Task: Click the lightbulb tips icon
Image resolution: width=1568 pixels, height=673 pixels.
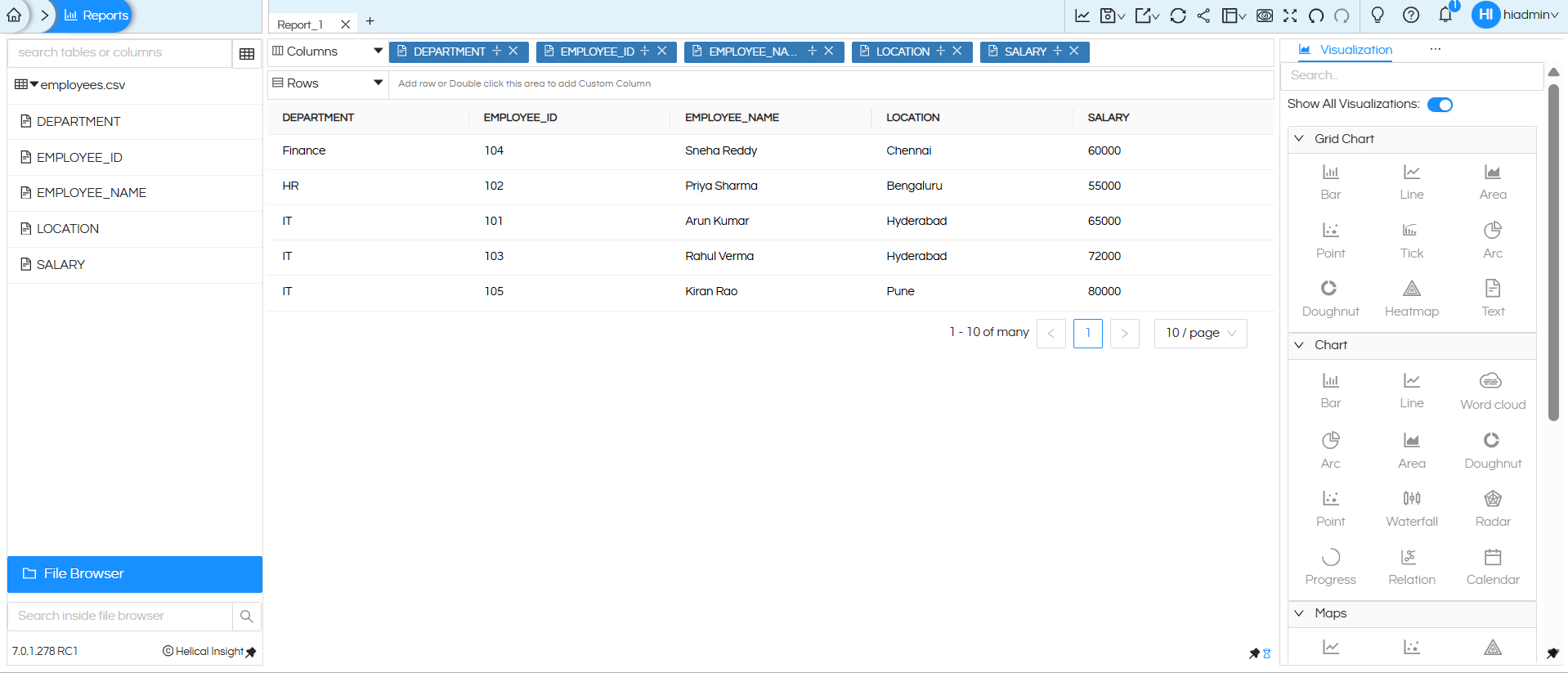Action: click(x=1378, y=16)
